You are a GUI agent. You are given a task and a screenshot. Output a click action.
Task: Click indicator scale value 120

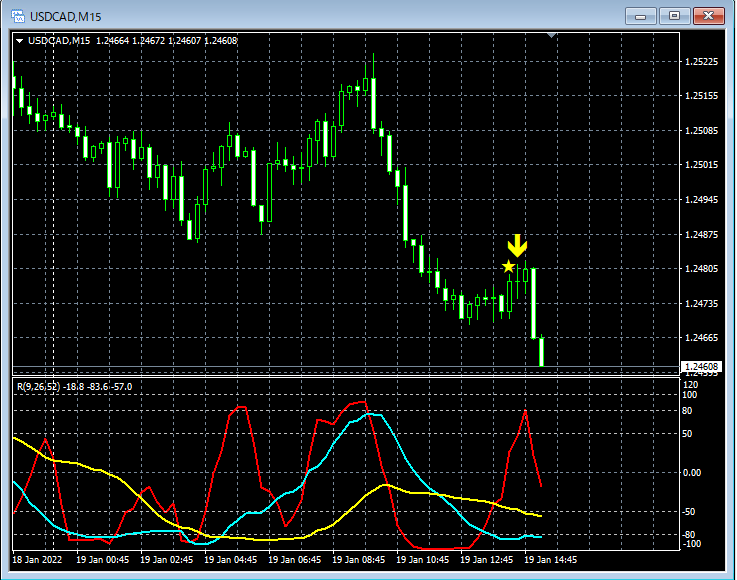tap(690, 385)
